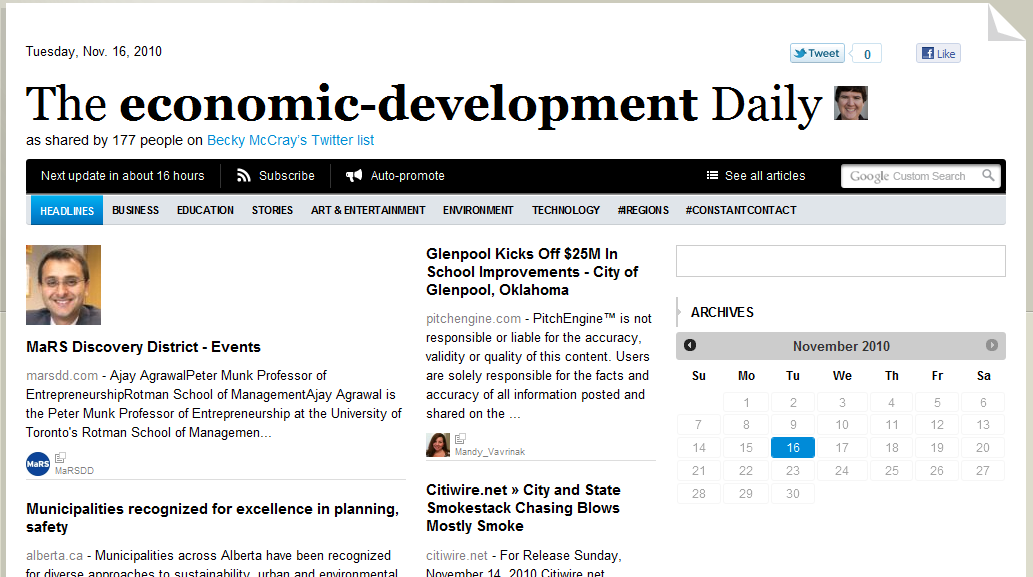The width and height of the screenshot is (1033, 577).
Task: Go to previous month in calendar
Action: coord(690,345)
